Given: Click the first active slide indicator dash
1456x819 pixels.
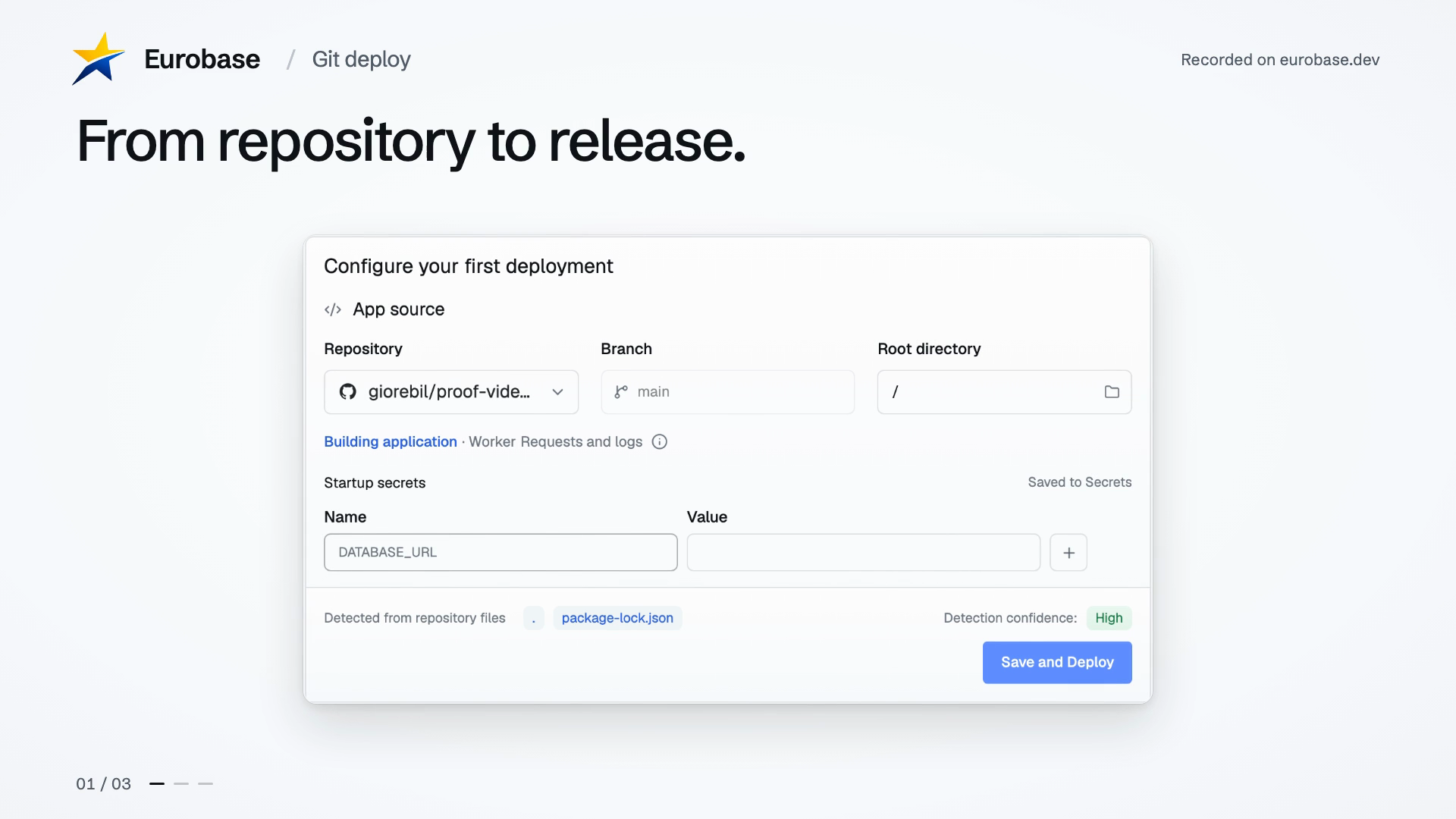Looking at the screenshot, I should pyautogui.click(x=157, y=783).
